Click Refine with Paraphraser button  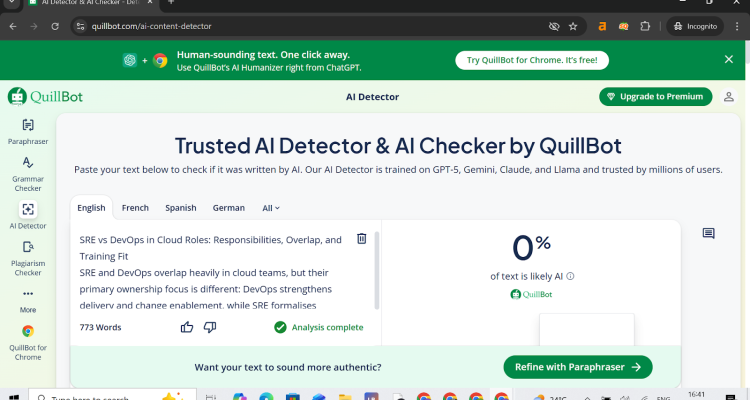click(x=578, y=367)
